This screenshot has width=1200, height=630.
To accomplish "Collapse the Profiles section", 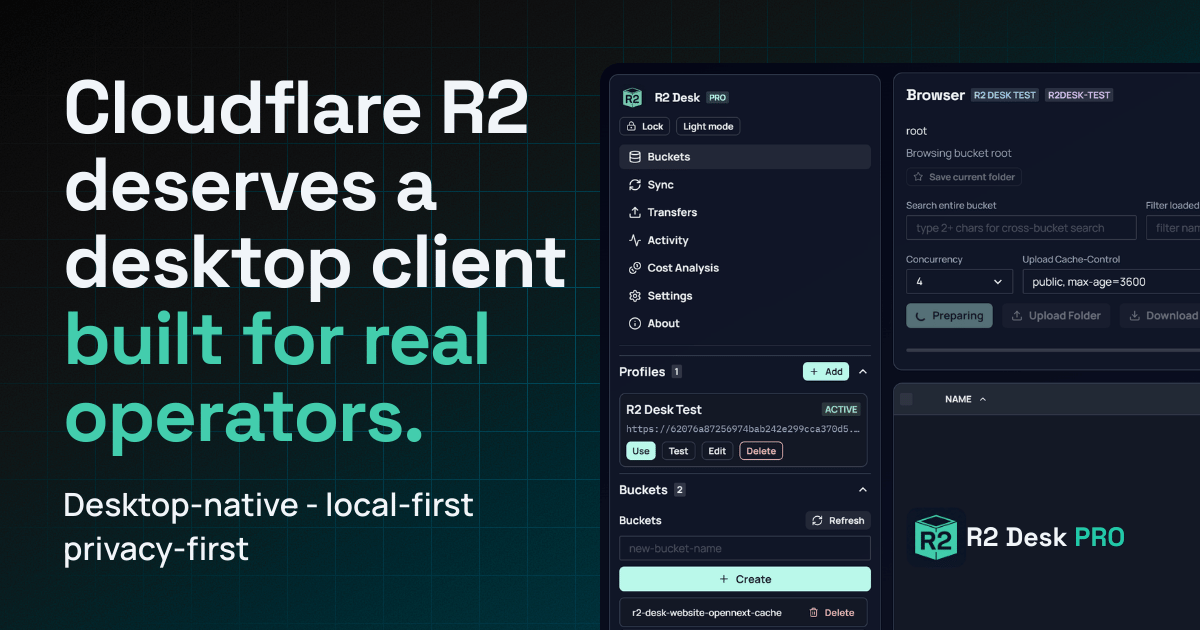I will click(862, 371).
